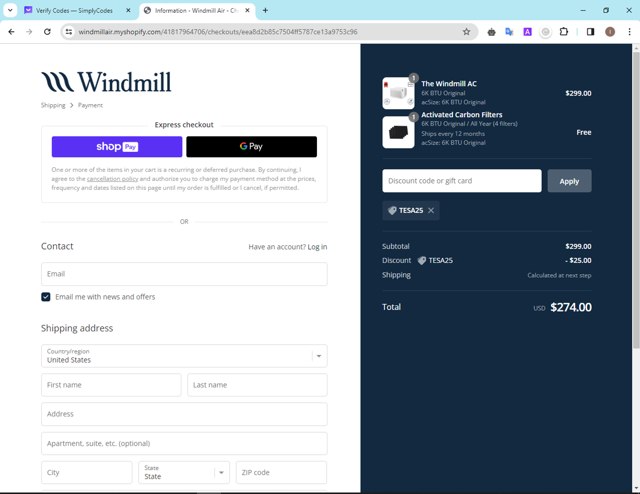
Task: Focus Discount code or gift card field
Action: click(x=462, y=181)
